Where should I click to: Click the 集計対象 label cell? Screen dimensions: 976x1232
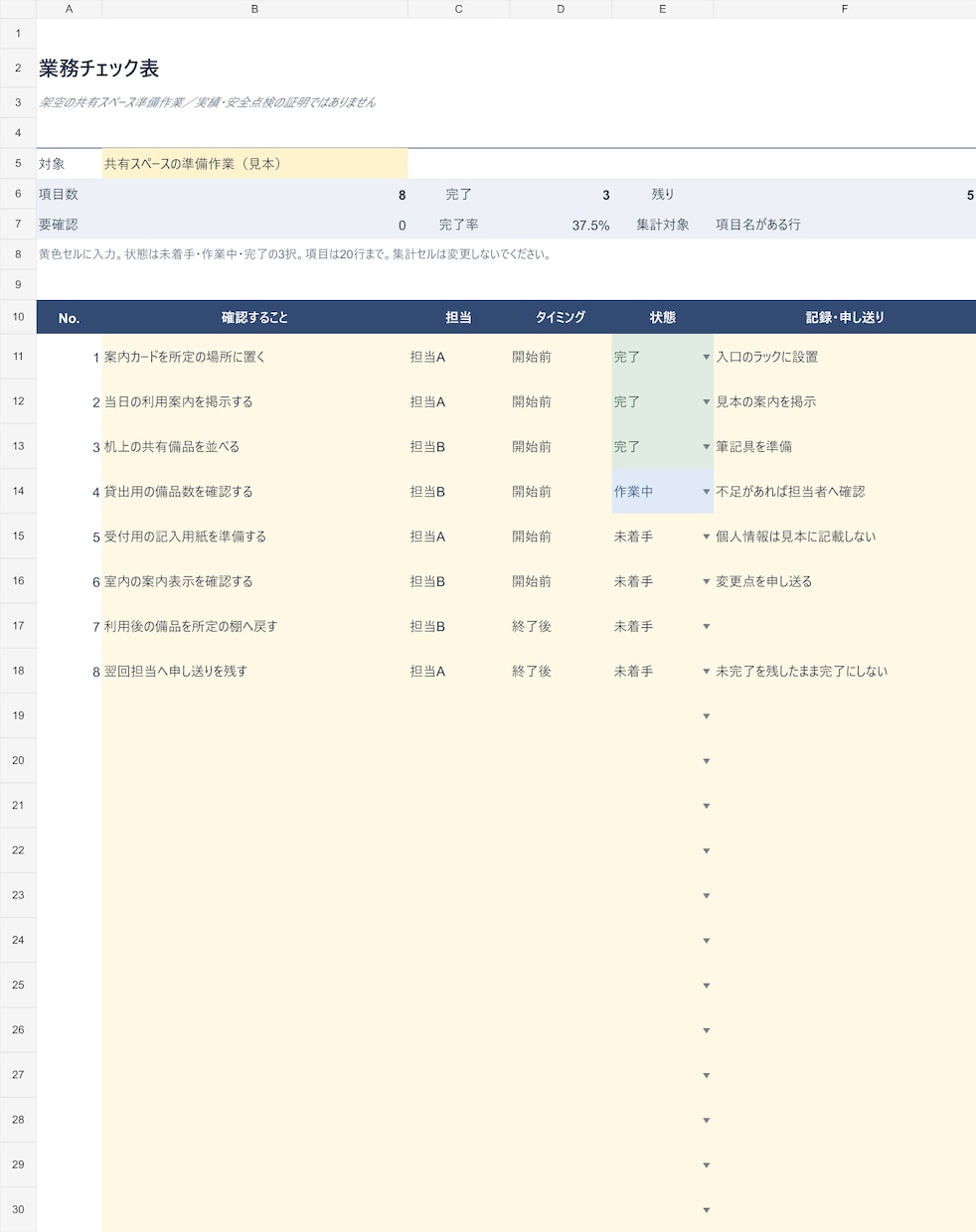(662, 225)
